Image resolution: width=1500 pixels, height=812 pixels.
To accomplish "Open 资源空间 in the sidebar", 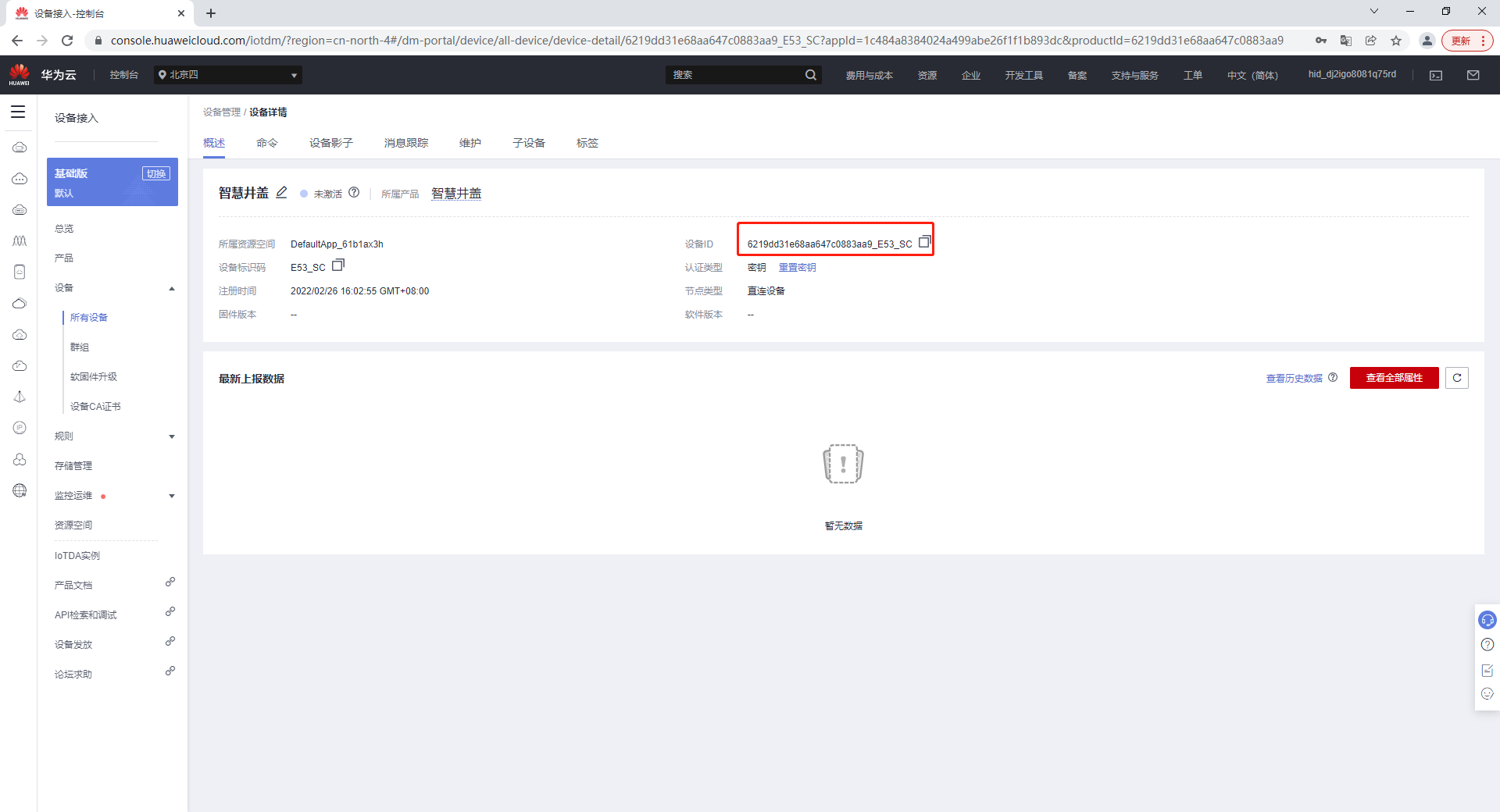I will click(x=73, y=525).
